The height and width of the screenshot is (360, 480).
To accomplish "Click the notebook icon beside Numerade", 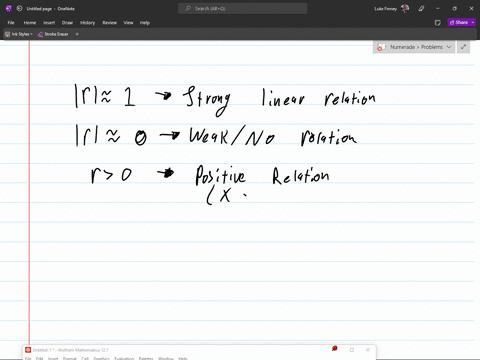I will tap(381, 47).
